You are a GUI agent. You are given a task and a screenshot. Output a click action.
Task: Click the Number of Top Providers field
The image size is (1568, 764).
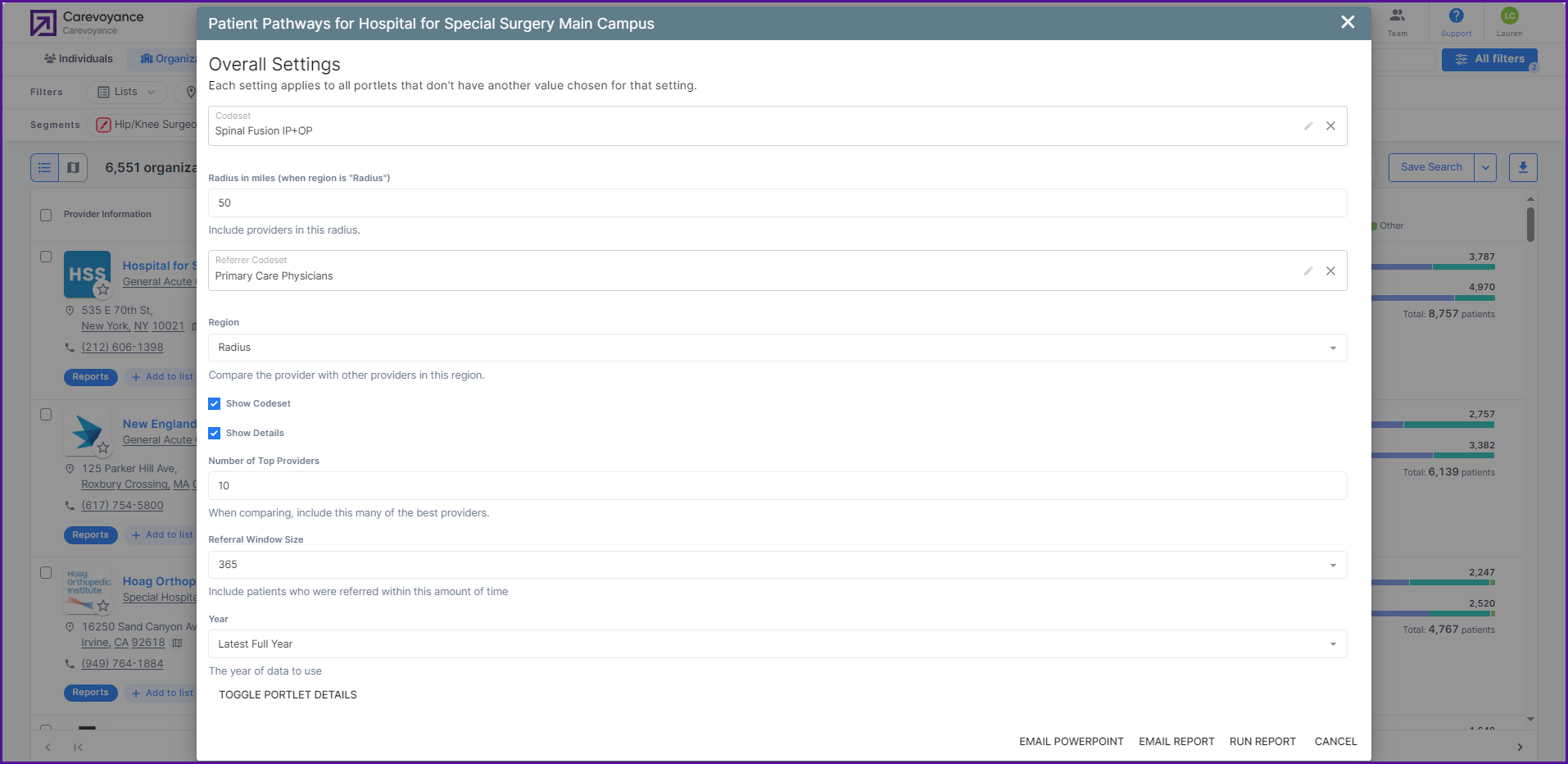(777, 486)
